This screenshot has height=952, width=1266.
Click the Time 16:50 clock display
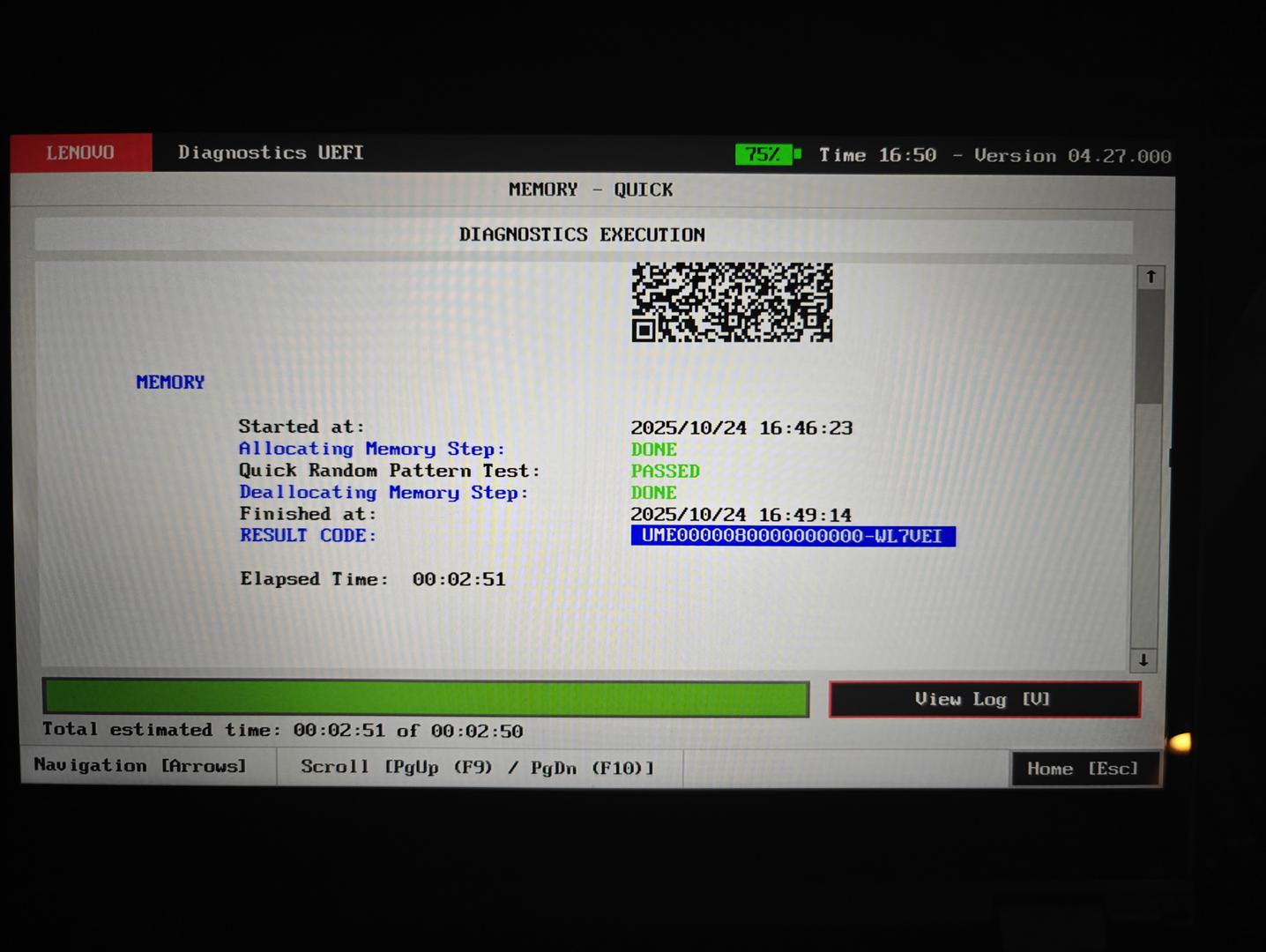tap(877, 155)
